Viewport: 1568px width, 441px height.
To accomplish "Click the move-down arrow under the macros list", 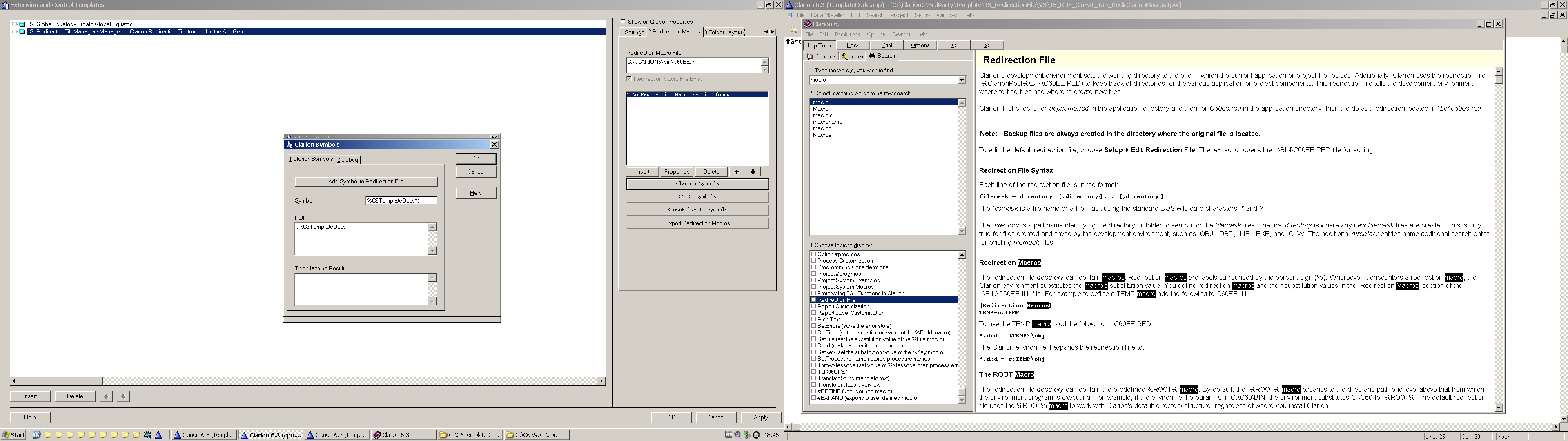I will (x=753, y=172).
